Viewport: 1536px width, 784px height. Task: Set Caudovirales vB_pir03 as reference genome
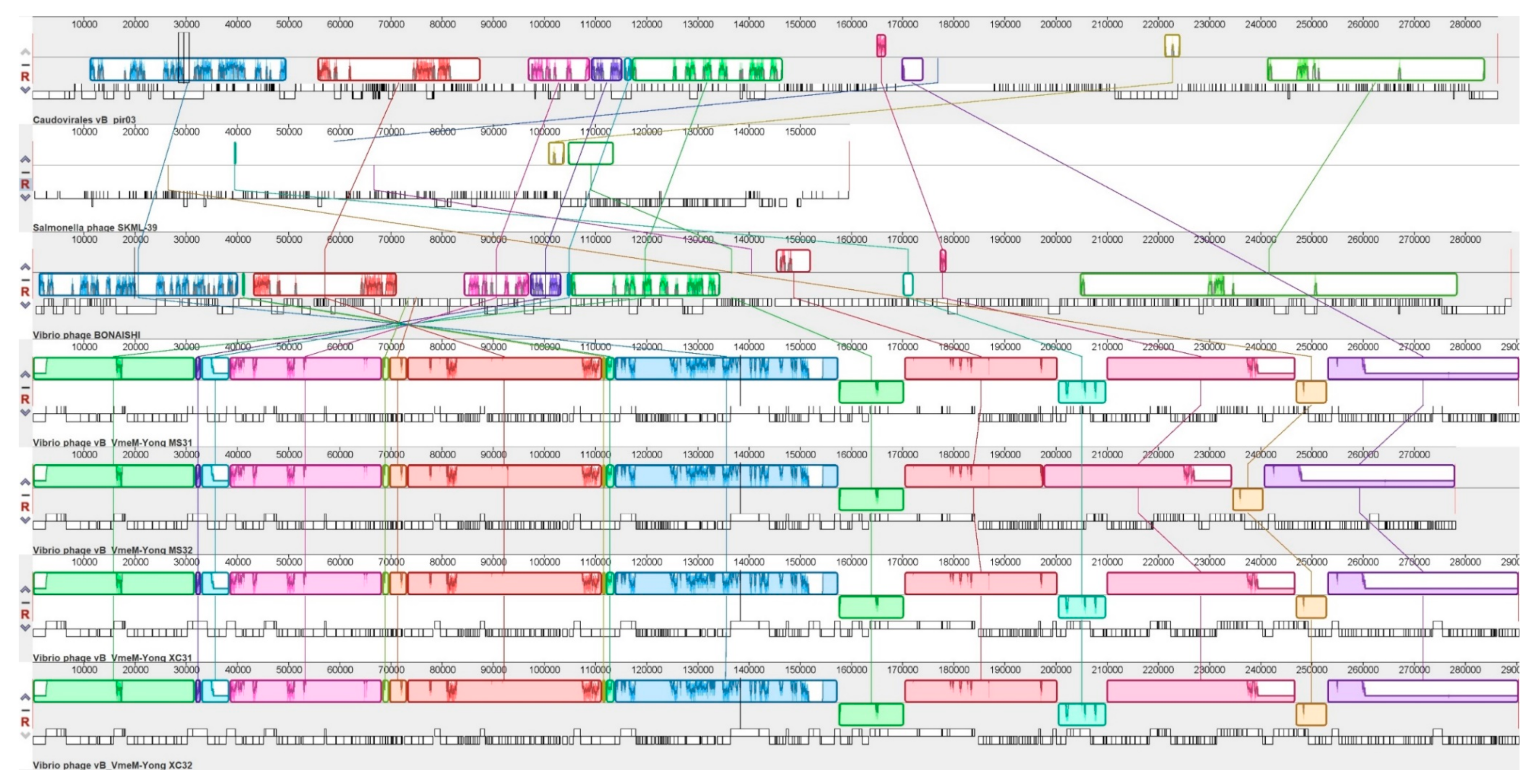click(x=25, y=76)
